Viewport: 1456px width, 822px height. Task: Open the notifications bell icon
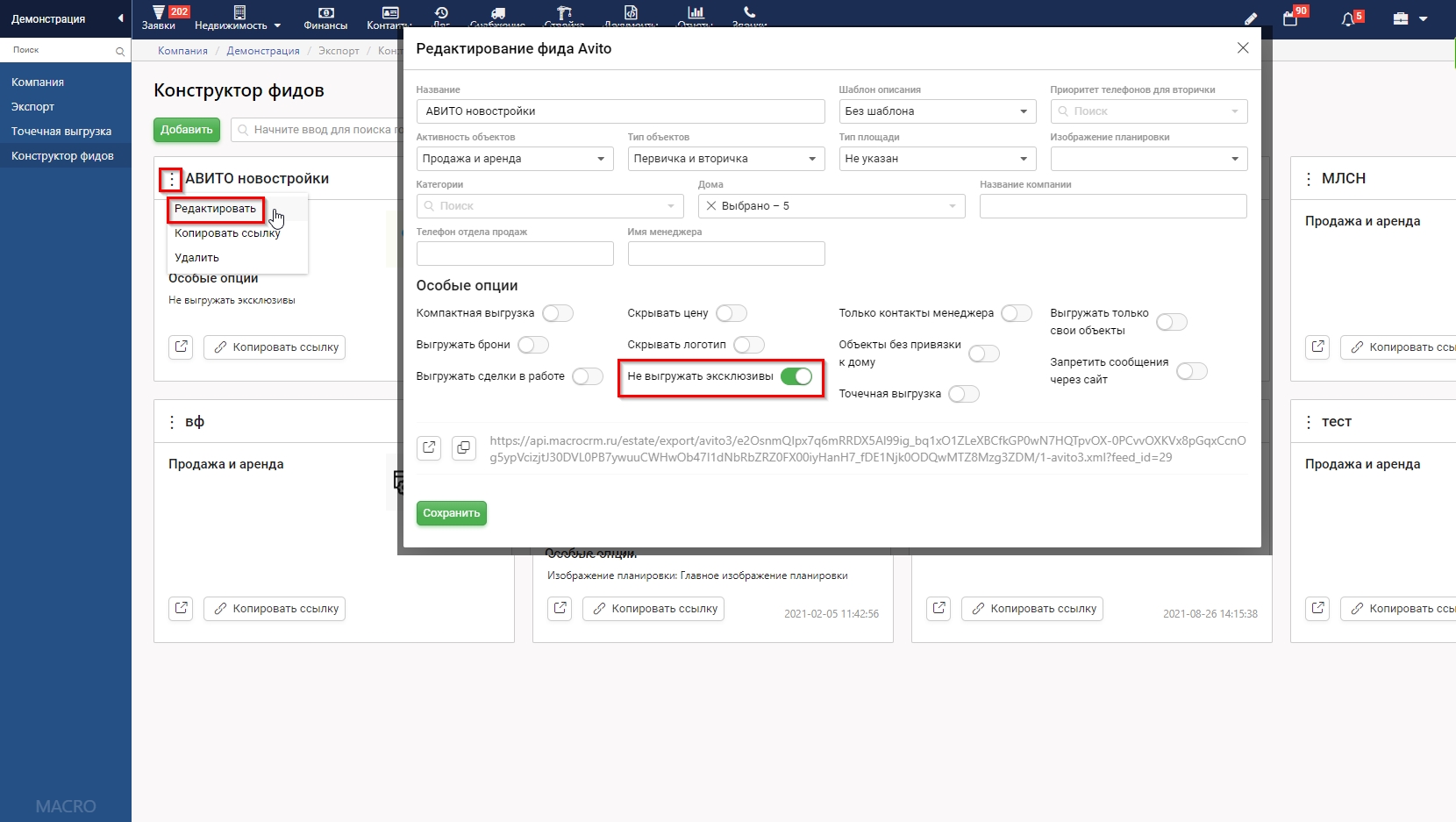1349,18
